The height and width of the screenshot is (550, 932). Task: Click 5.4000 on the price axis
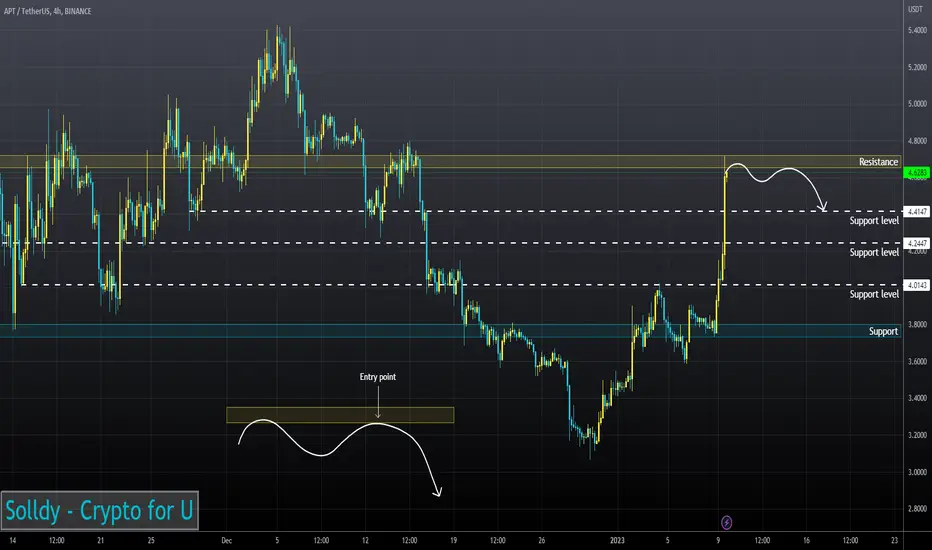click(917, 30)
